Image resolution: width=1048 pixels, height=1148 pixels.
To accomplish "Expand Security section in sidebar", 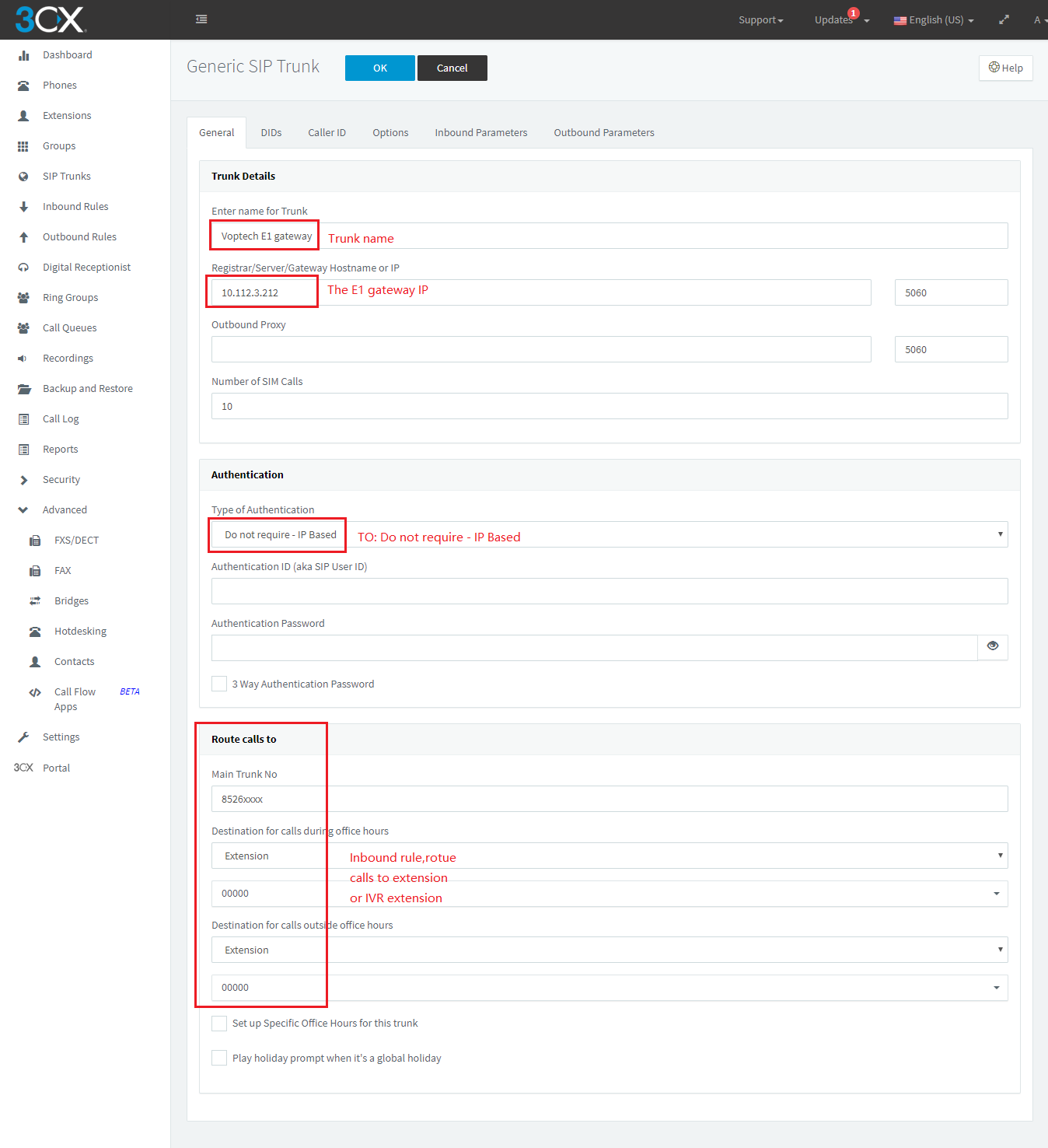I will [61, 480].
